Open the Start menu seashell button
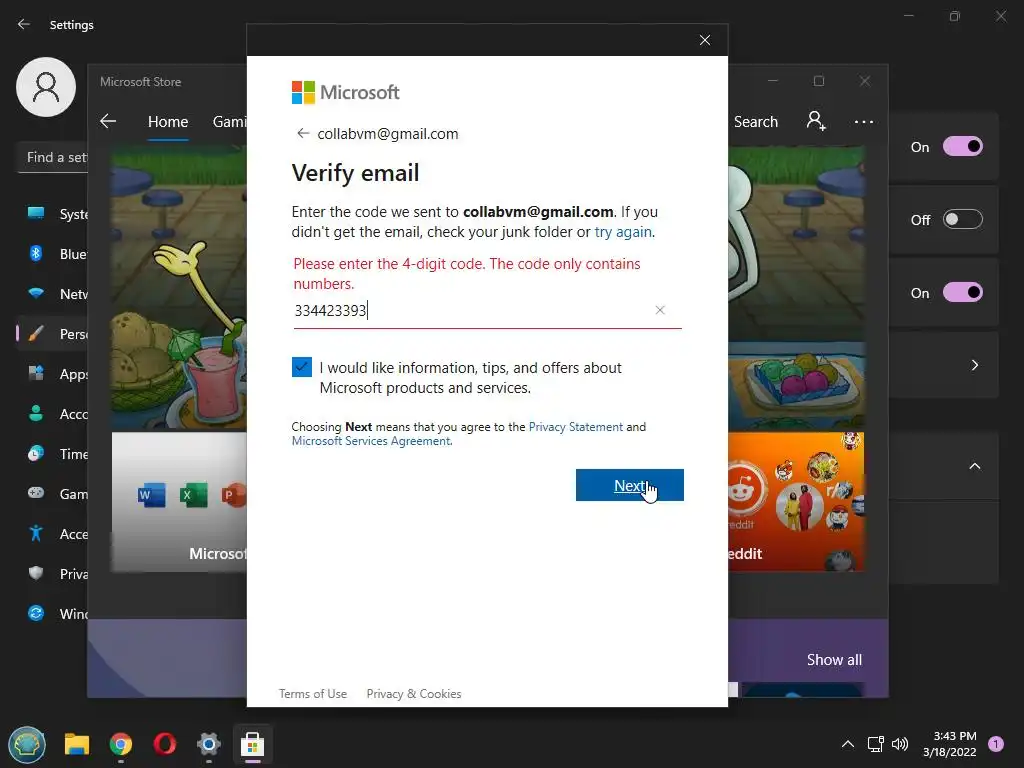Viewport: 1024px width, 768px height. point(27,744)
